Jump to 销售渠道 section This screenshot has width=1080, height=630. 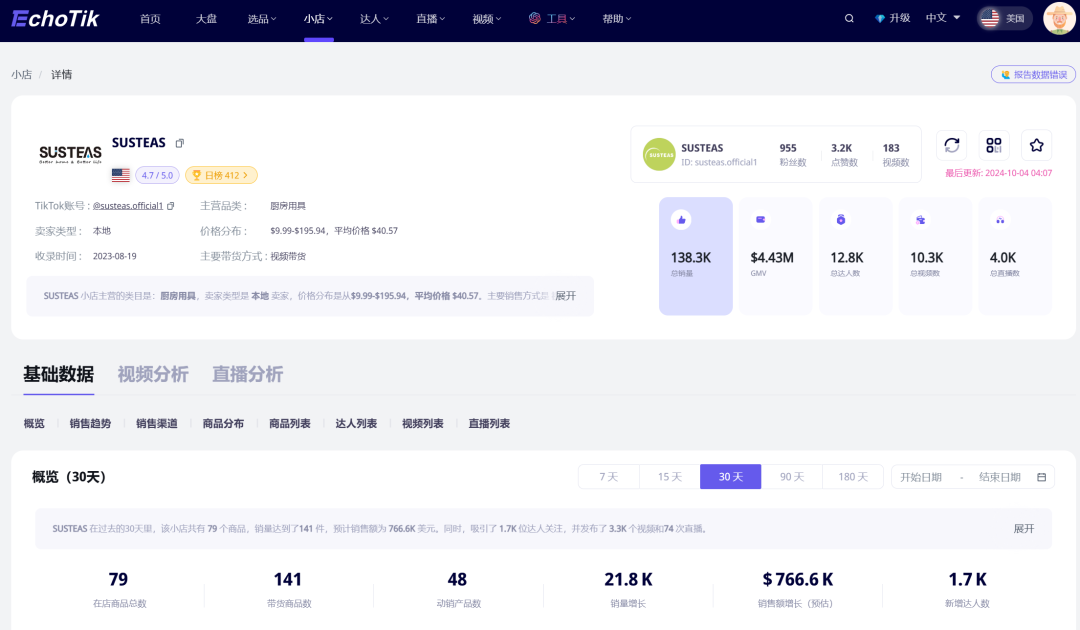(x=156, y=423)
